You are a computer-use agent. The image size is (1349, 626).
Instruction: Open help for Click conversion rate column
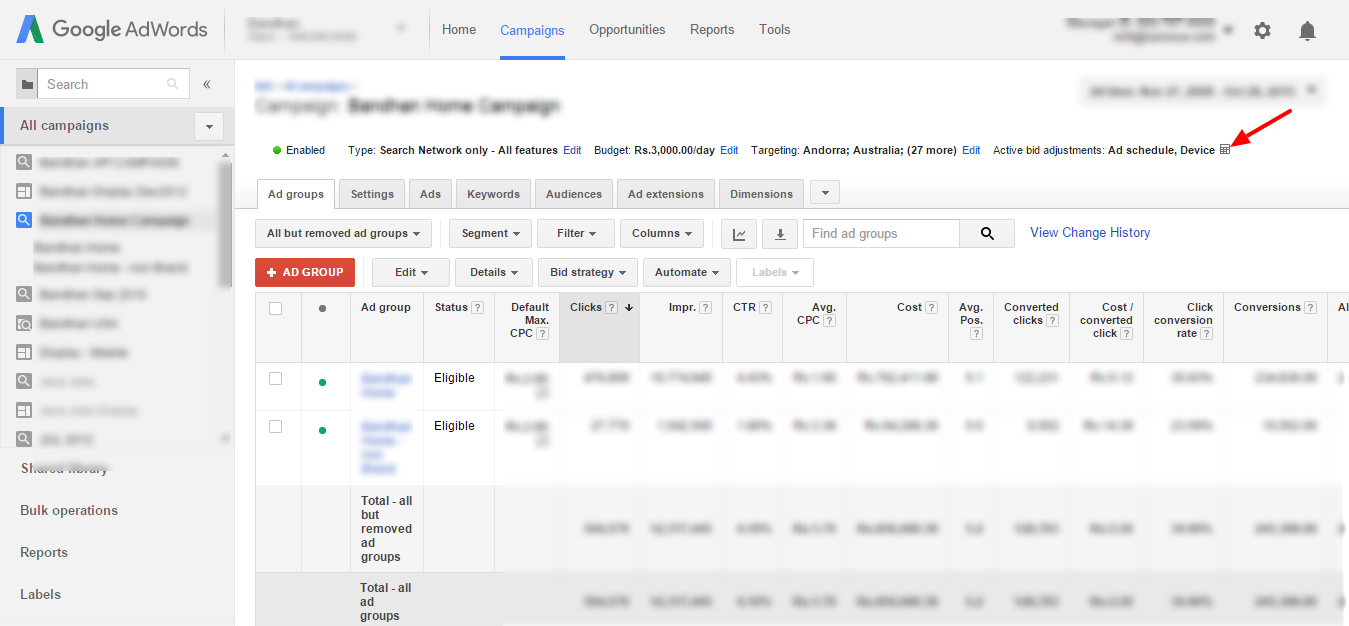tap(1206, 334)
